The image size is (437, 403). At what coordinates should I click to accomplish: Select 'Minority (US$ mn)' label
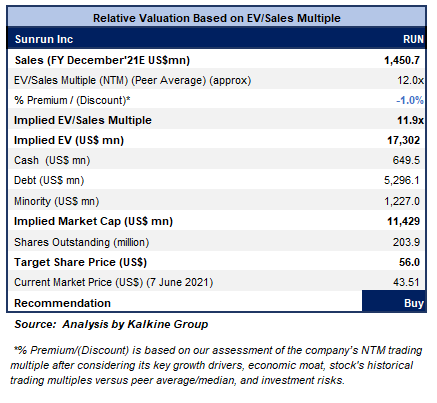[56, 201]
